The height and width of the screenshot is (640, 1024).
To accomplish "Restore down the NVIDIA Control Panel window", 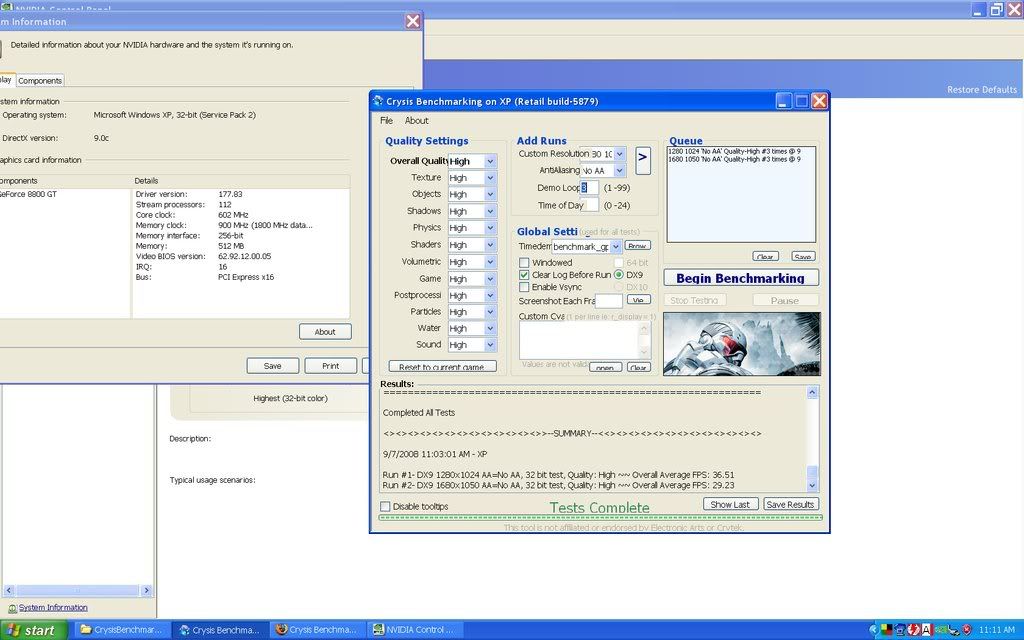I will [x=996, y=9].
